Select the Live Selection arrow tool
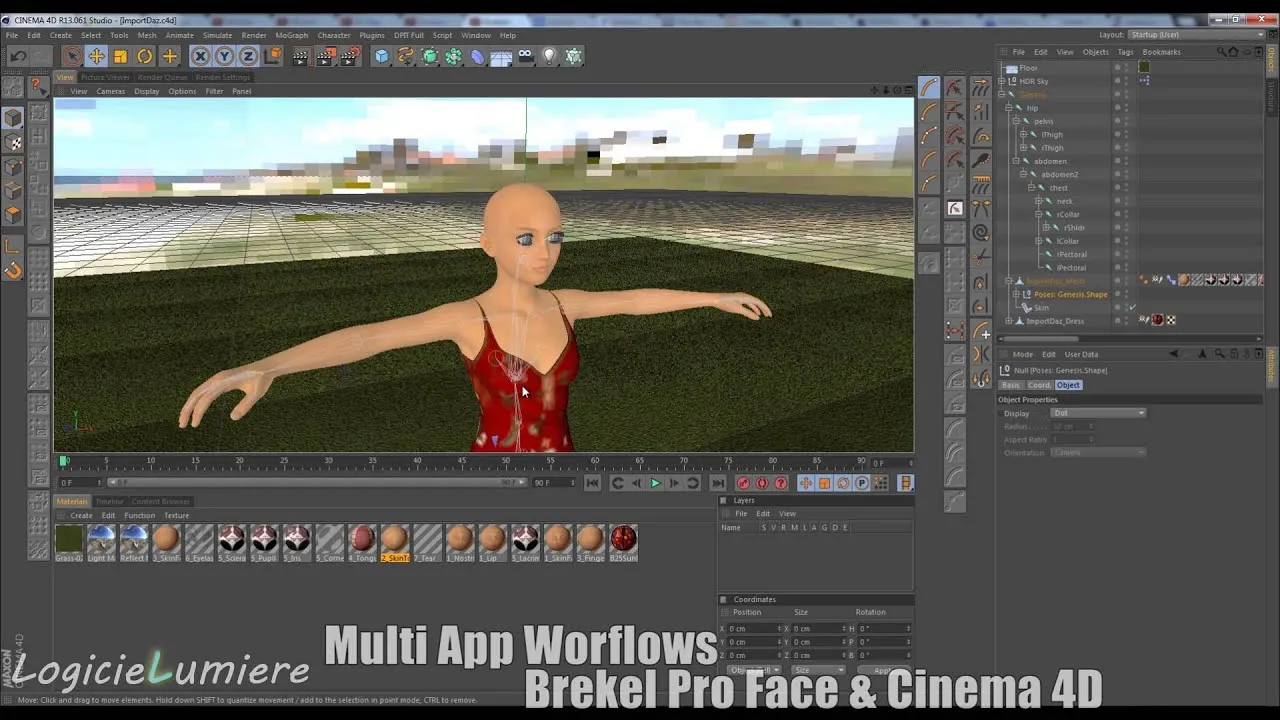The image size is (1280, 720). pos(72,57)
